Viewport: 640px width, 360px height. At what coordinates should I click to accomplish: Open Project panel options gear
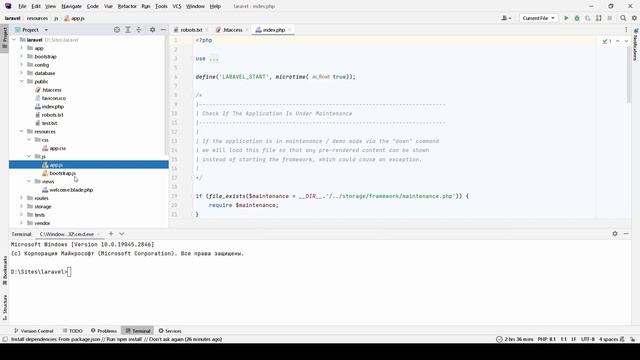pos(152,30)
